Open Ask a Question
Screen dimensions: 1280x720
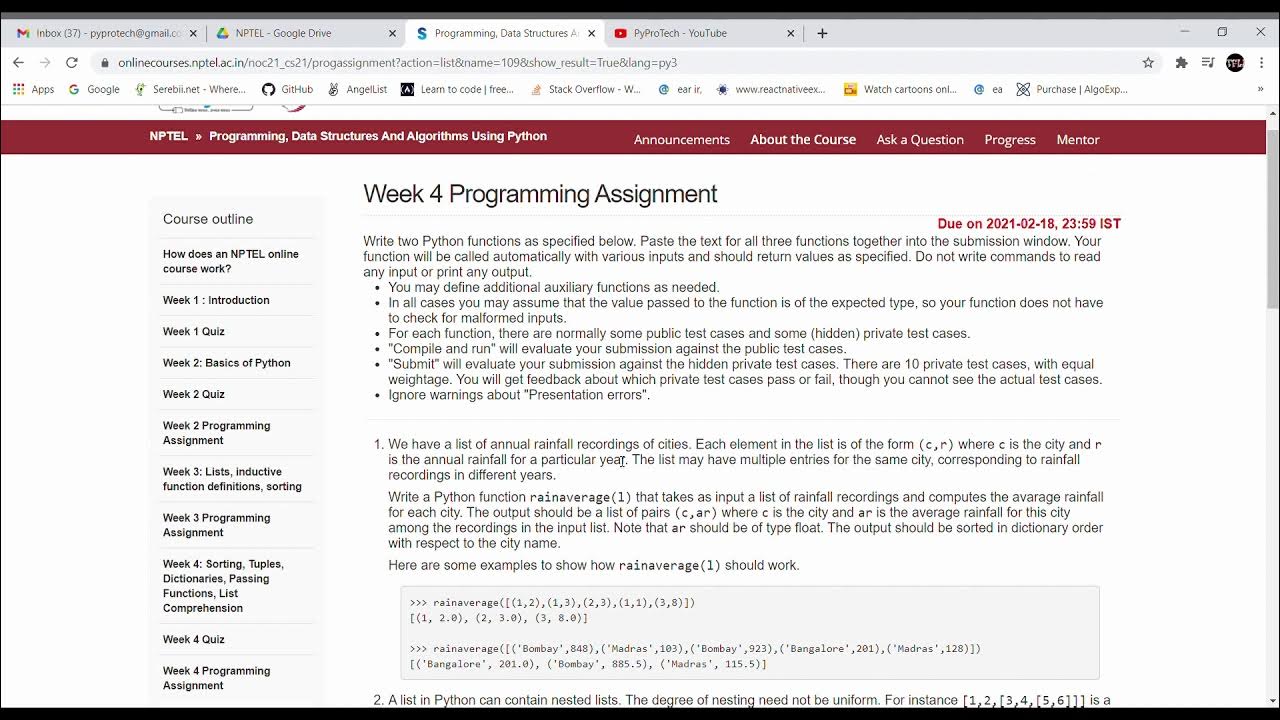click(920, 139)
